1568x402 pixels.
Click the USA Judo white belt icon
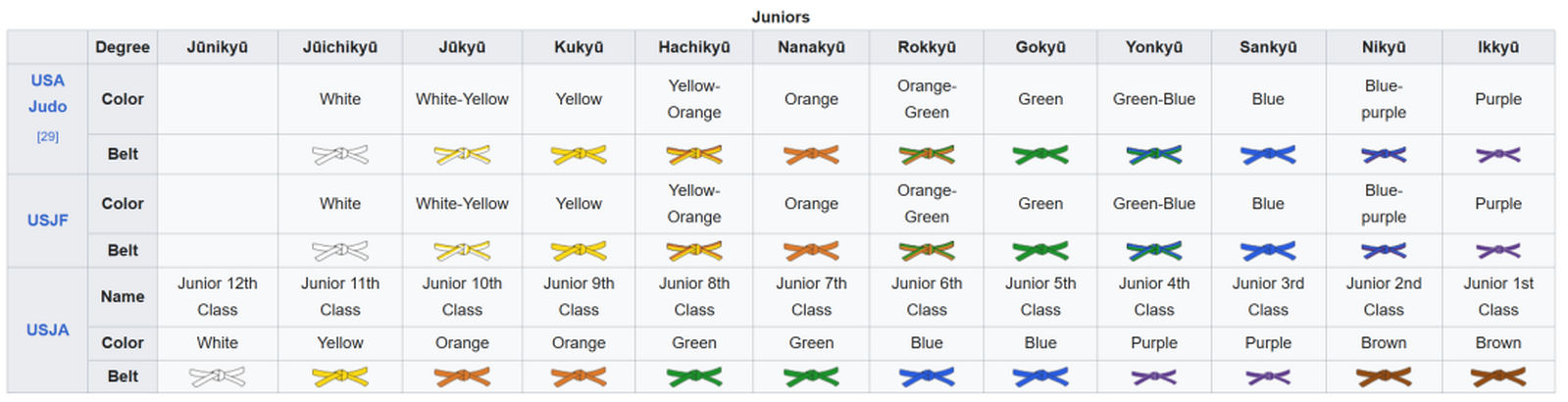point(340,155)
